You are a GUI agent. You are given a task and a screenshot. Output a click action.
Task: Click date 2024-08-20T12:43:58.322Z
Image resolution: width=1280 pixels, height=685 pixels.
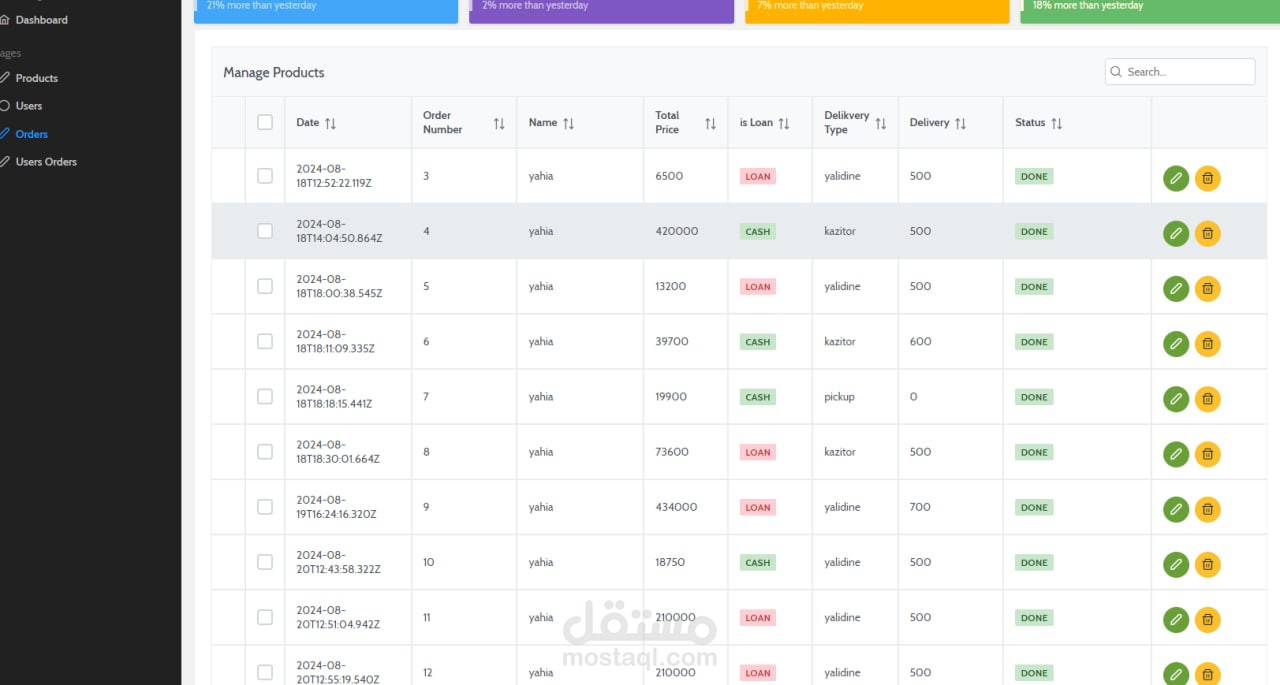tap(338, 562)
